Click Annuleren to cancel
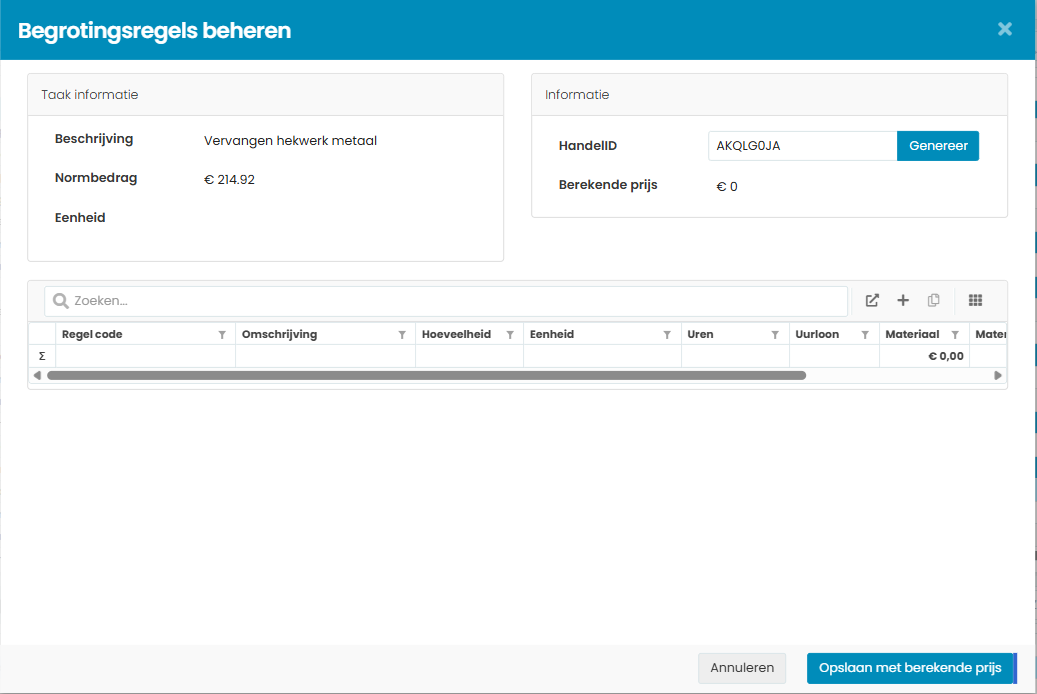Image resolution: width=1037 pixels, height=694 pixels. pyautogui.click(x=742, y=668)
